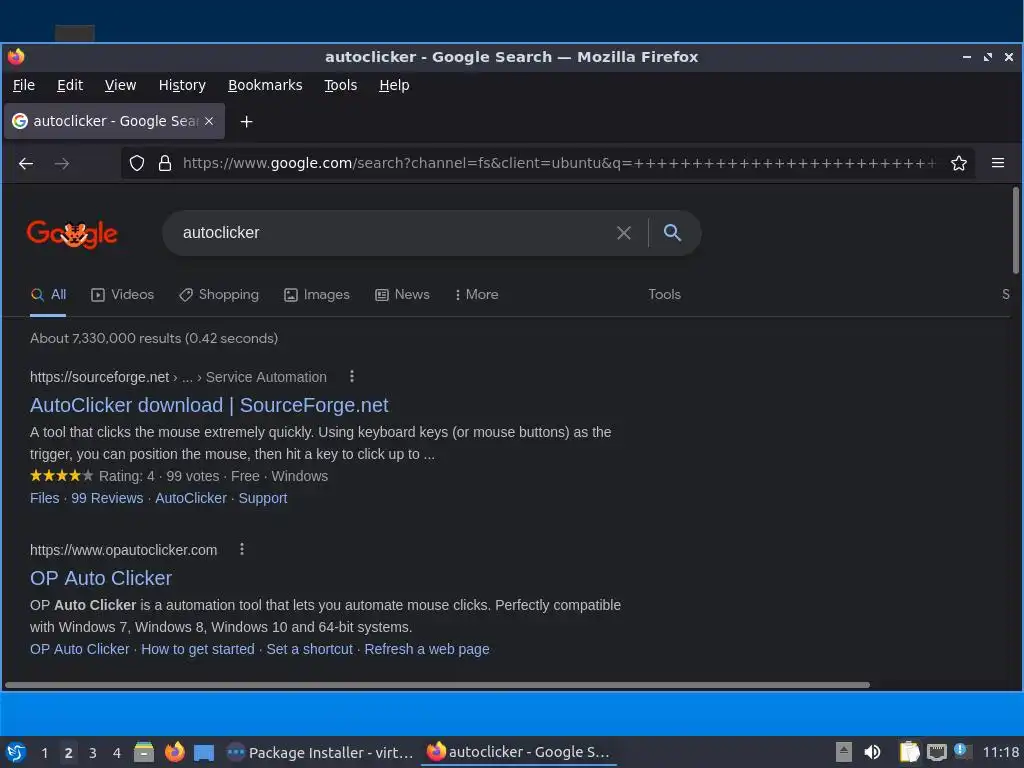Screen dimensions: 1024x768
Task: Open the Tools menu in menu bar
Action: click(341, 85)
